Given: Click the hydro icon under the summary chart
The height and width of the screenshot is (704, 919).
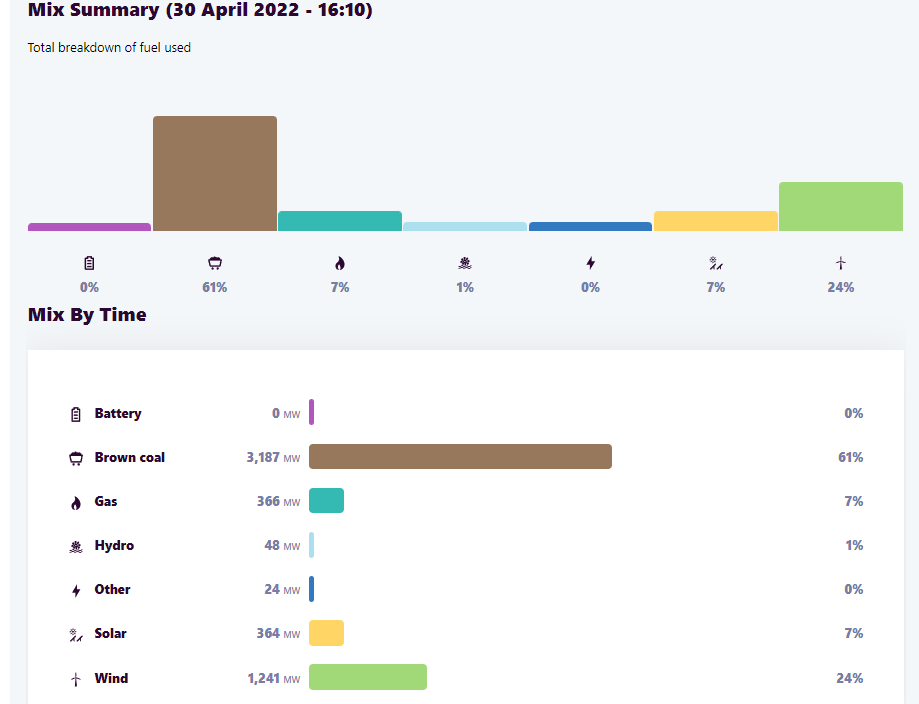Looking at the screenshot, I should 465,263.
